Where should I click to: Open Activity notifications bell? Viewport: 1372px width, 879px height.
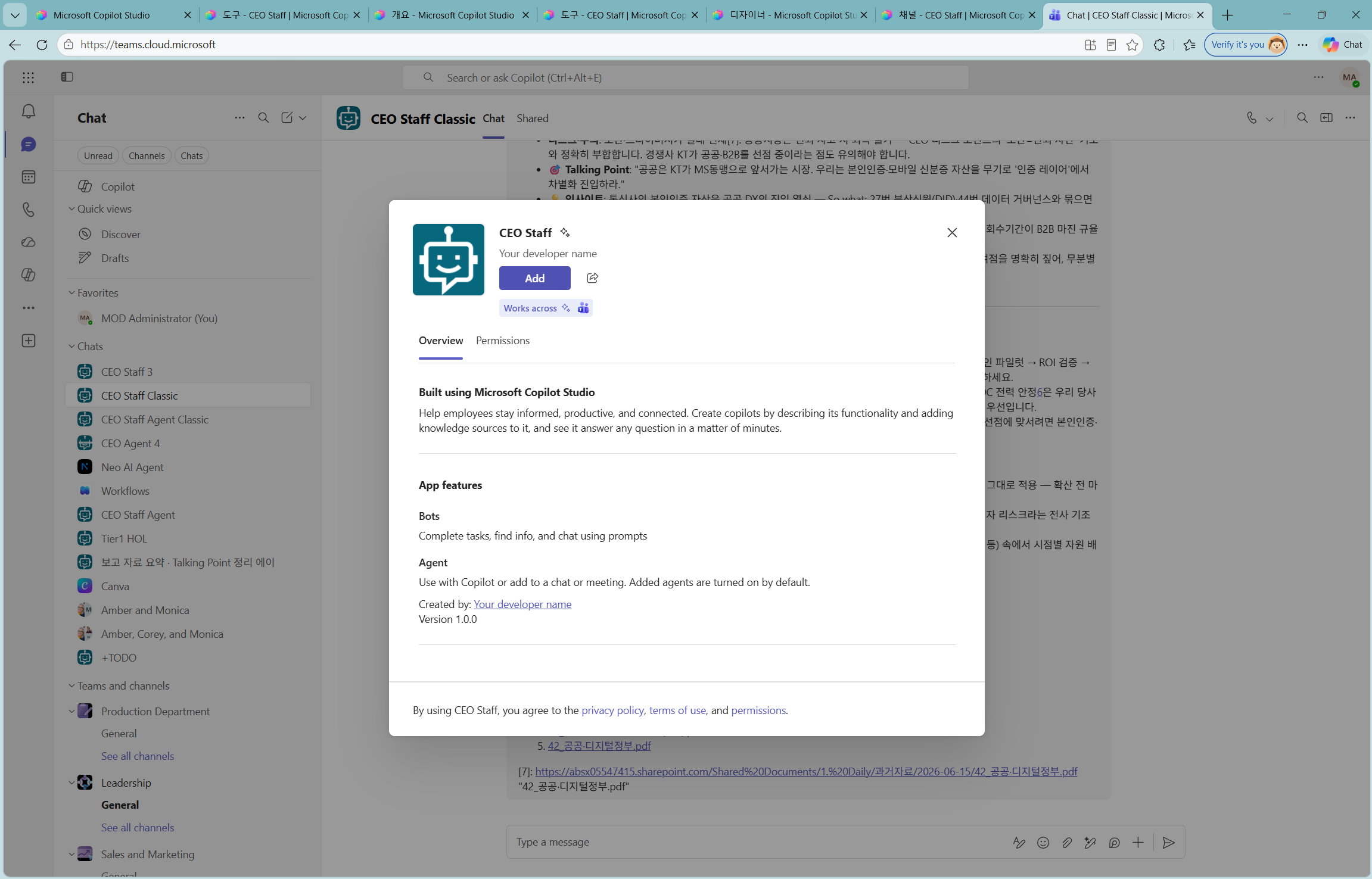[x=28, y=111]
